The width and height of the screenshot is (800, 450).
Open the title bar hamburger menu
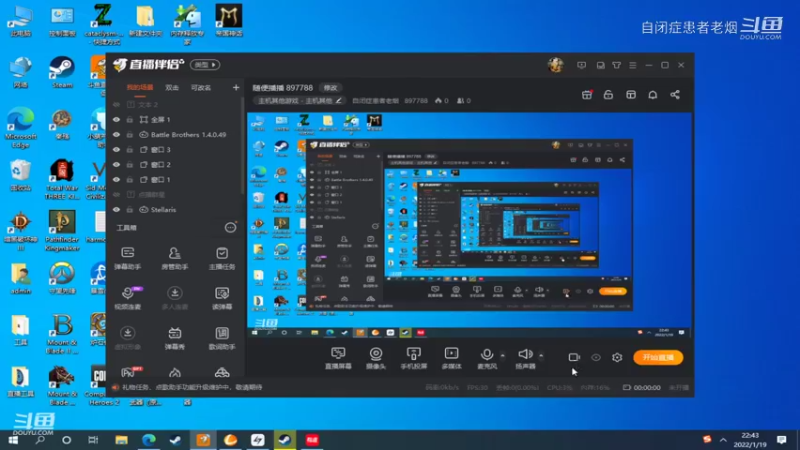633,65
